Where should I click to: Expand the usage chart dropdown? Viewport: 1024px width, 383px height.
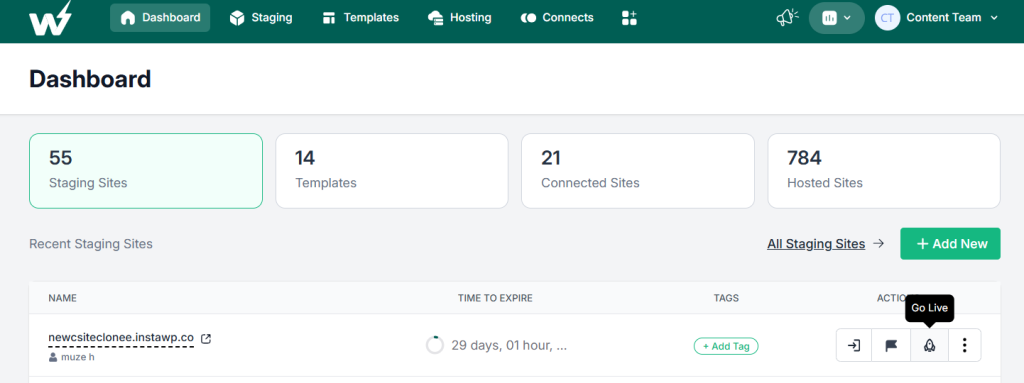[x=837, y=18]
